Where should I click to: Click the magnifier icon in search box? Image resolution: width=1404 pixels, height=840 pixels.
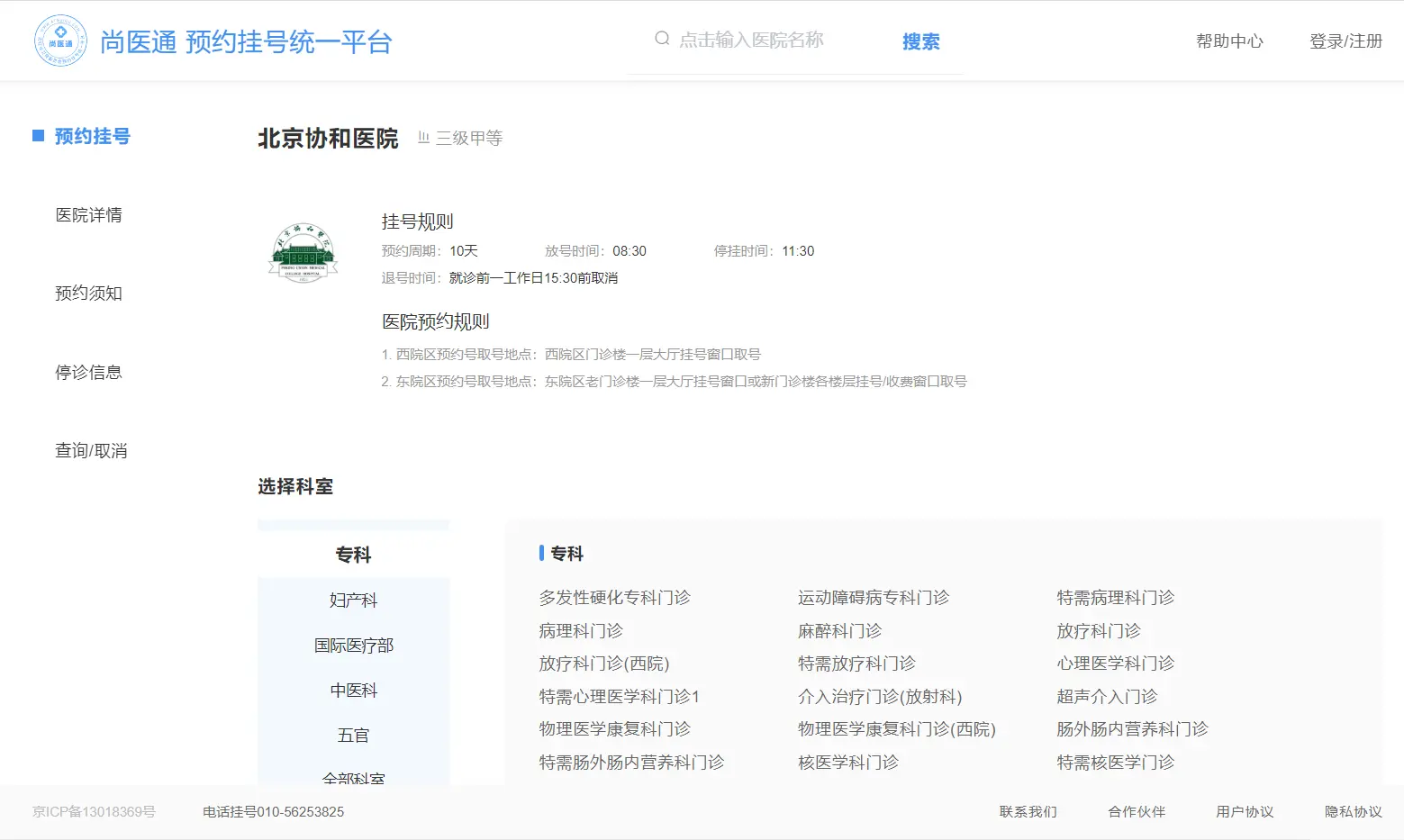click(x=662, y=39)
